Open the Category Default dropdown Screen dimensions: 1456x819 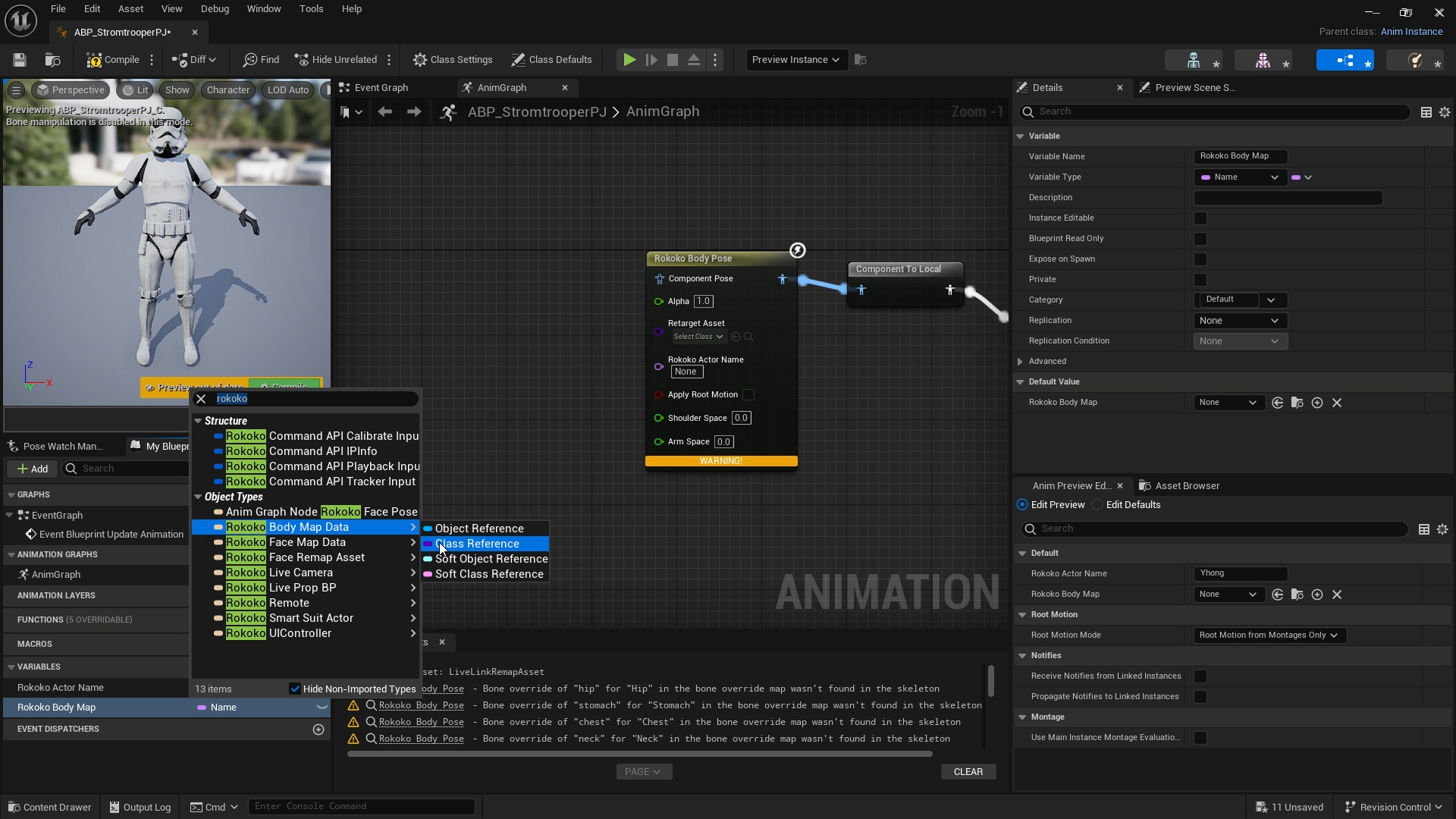1240,300
